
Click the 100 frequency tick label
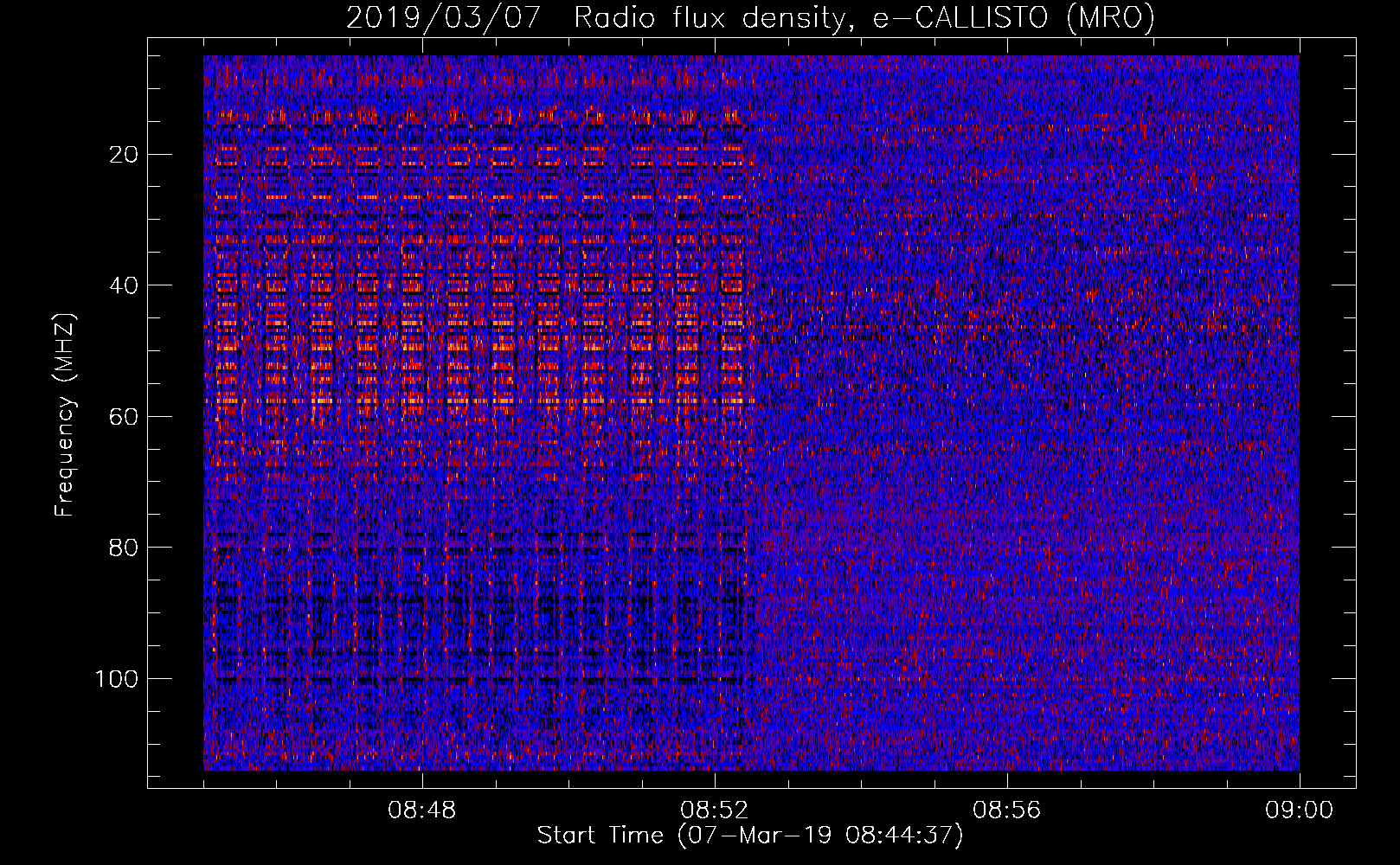(x=117, y=679)
